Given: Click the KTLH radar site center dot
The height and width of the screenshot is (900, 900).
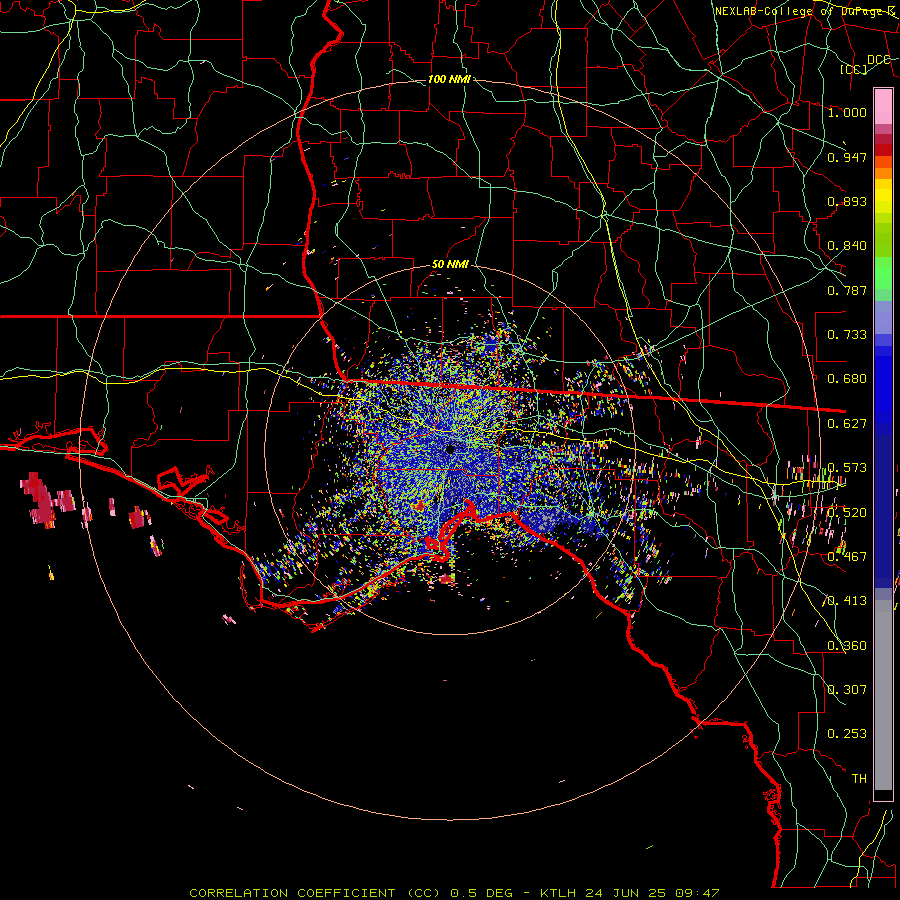Looking at the screenshot, I should (450, 449).
